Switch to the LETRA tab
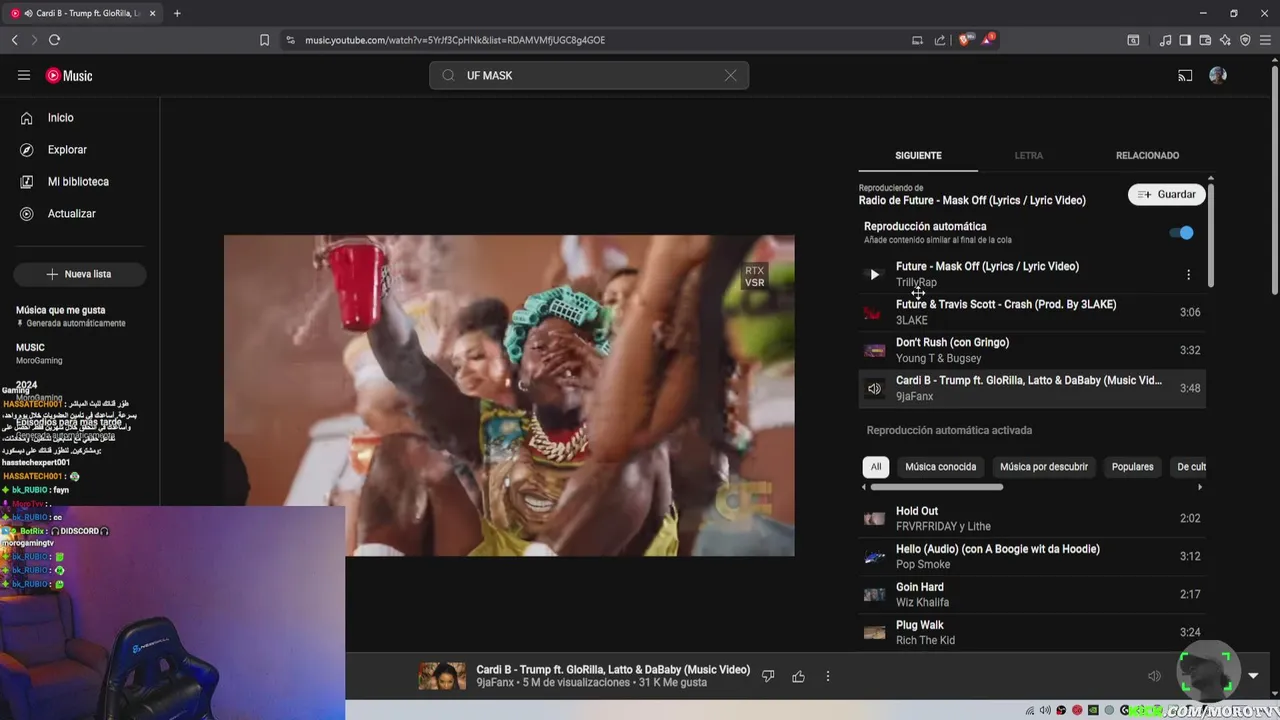 point(1028,156)
